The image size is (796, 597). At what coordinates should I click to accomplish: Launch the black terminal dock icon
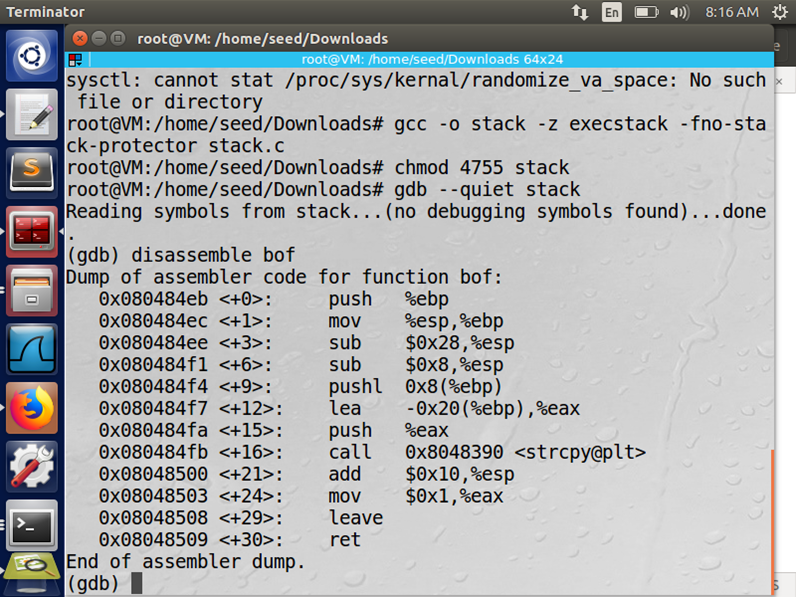click(x=31, y=525)
